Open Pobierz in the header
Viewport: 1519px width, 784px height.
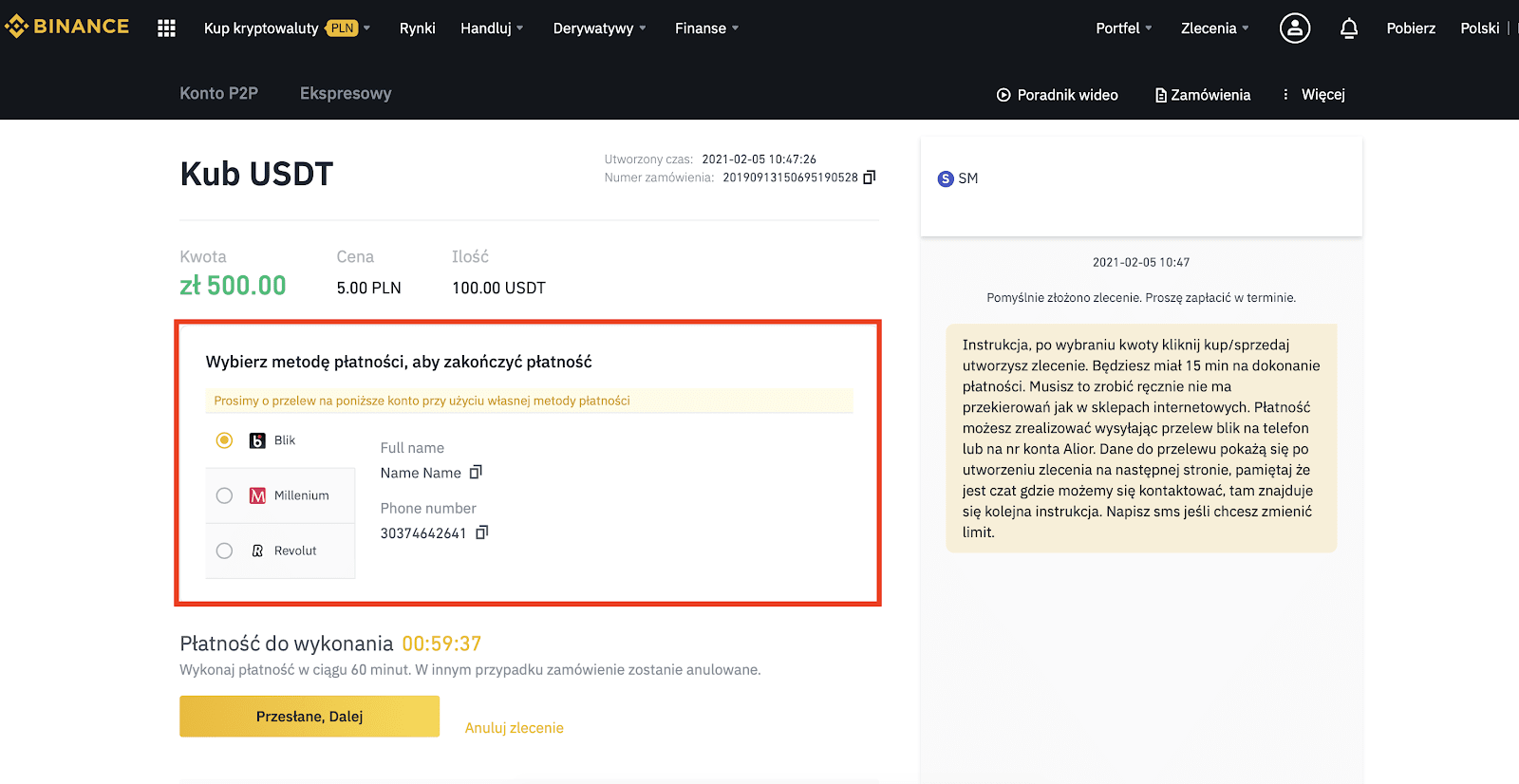click(x=1411, y=28)
